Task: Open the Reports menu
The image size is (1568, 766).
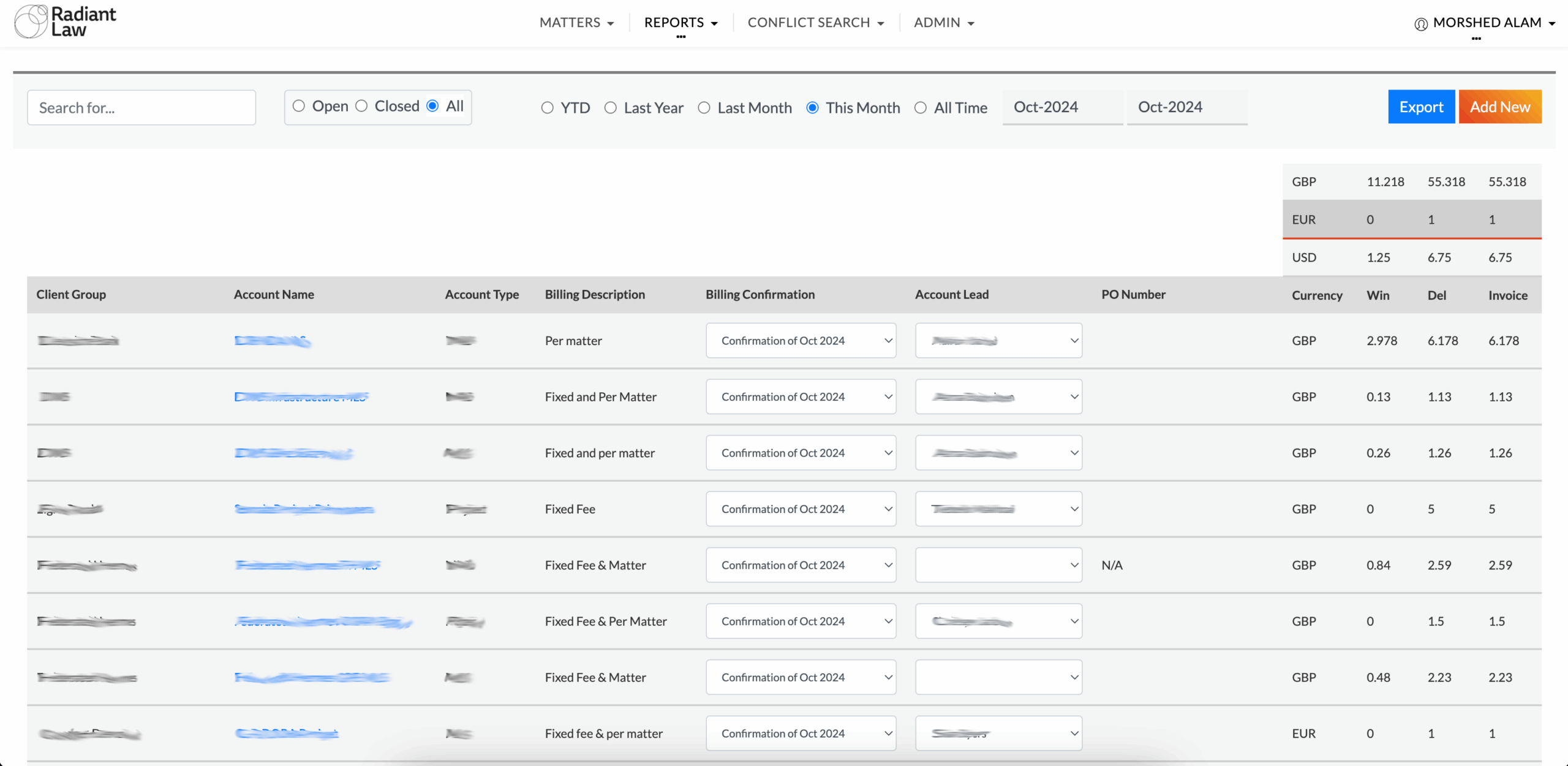Action: [x=680, y=23]
